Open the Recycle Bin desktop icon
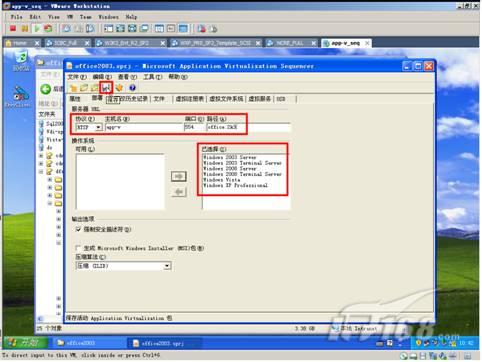Image resolution: width=482 pixels, height=362 pixels. 21,60
